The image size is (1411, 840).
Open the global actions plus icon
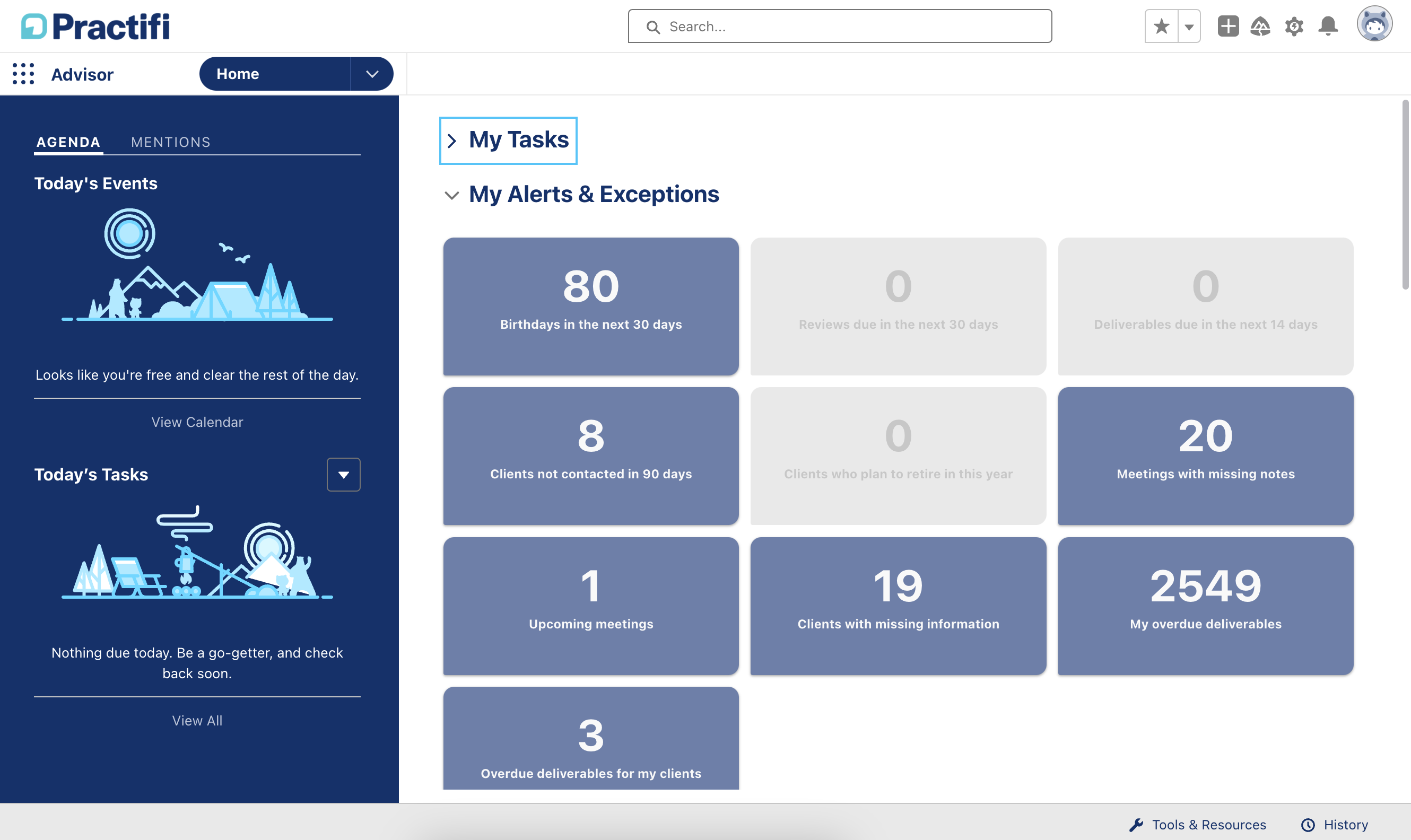click(1227, 26)
